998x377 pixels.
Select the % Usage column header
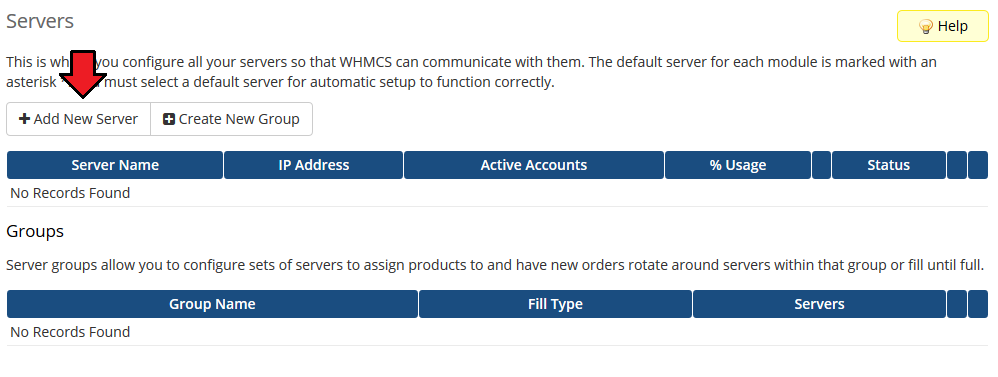738,165
